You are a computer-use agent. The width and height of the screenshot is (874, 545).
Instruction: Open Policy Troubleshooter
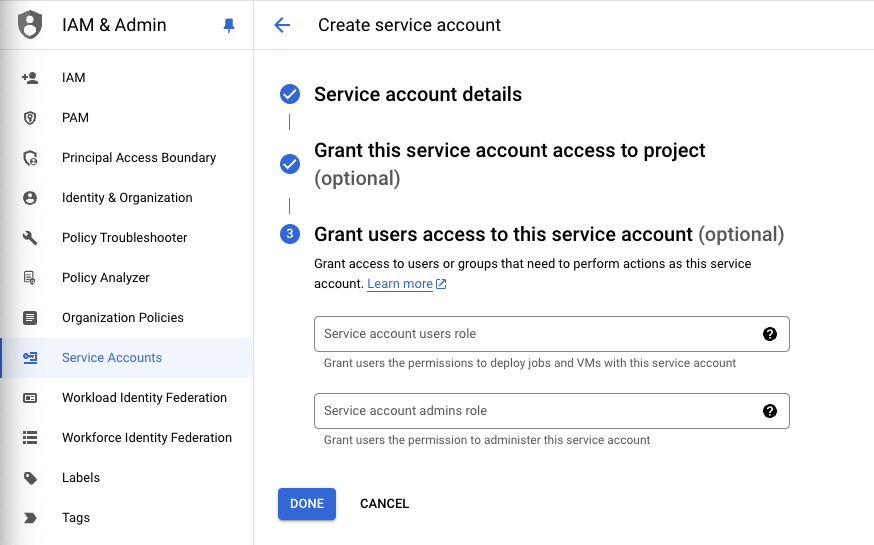[x=127, y=238]
